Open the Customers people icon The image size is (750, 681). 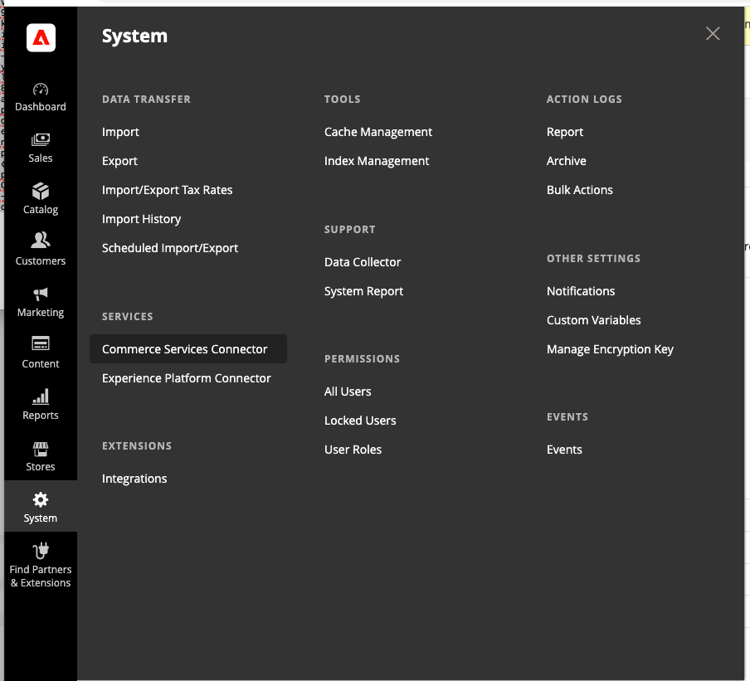(41, 240)
